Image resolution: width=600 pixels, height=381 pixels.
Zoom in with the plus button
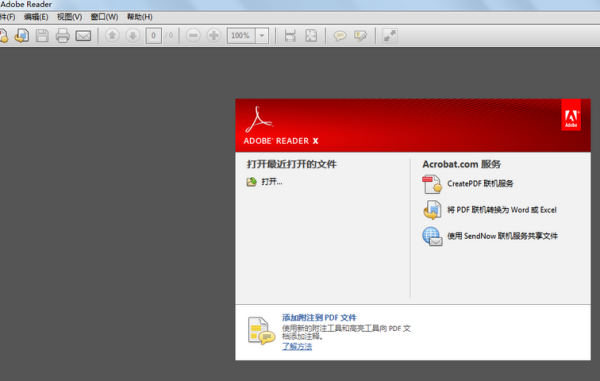(x=214, y=36)
